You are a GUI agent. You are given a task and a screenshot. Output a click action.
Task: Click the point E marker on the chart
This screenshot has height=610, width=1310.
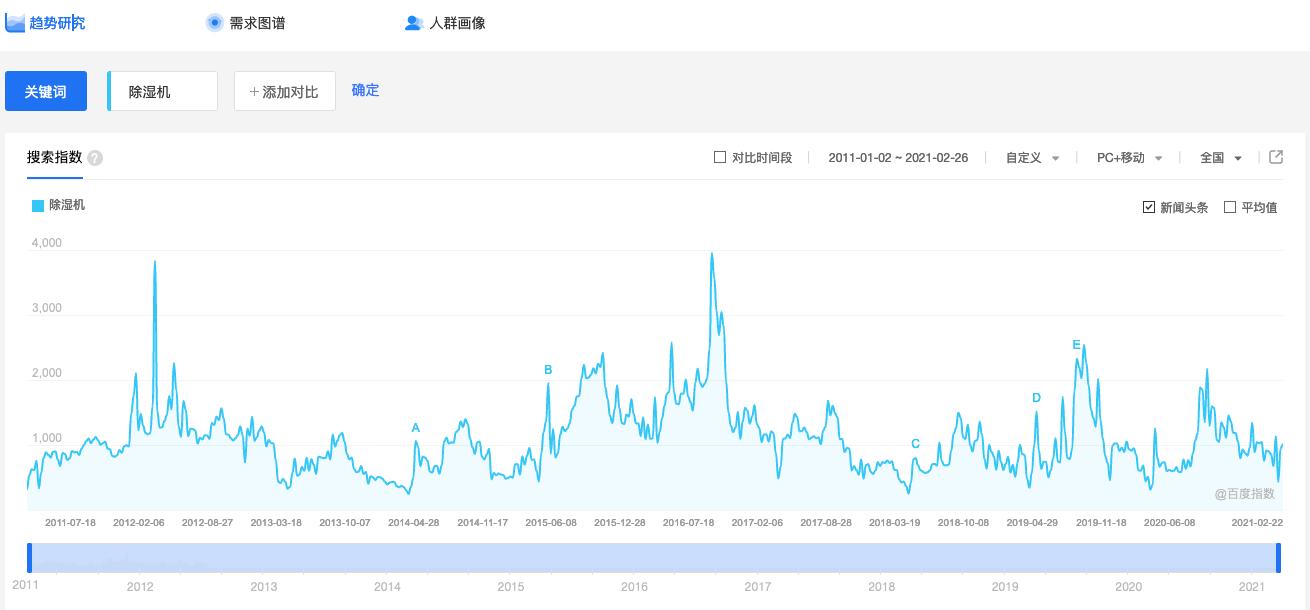(x=1076, y=344)
